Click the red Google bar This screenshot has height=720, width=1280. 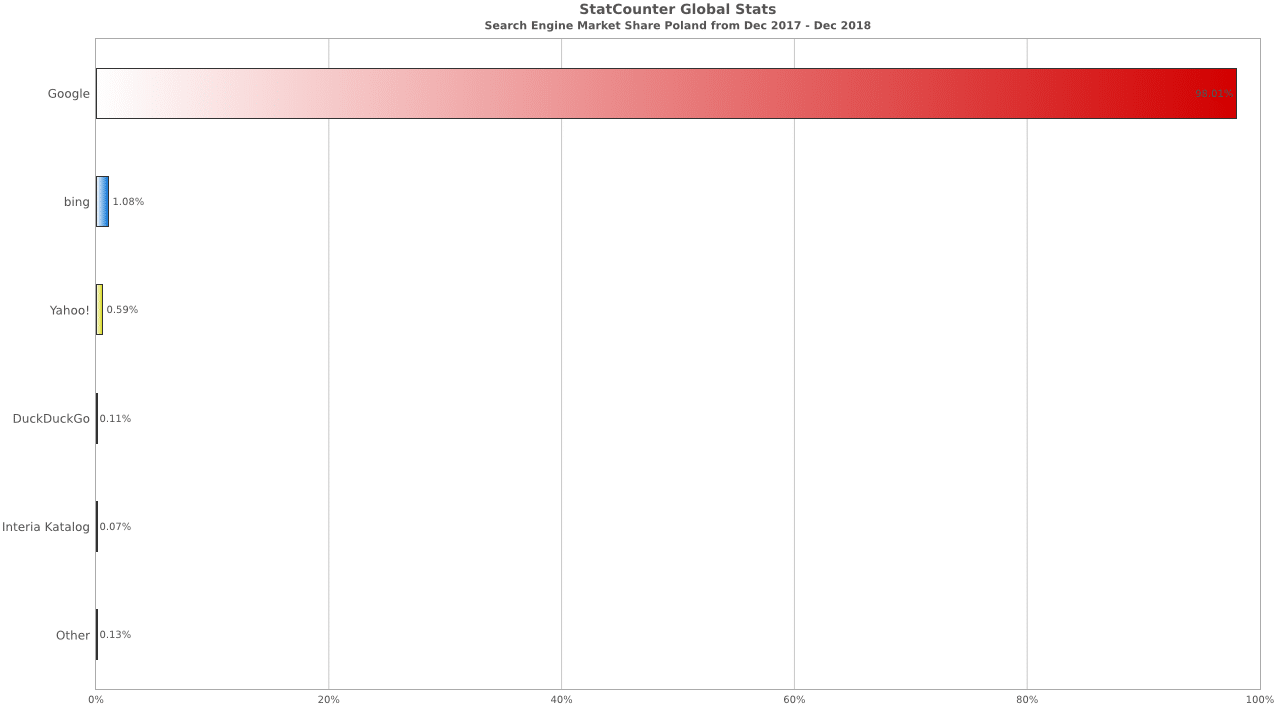(666, 94)
